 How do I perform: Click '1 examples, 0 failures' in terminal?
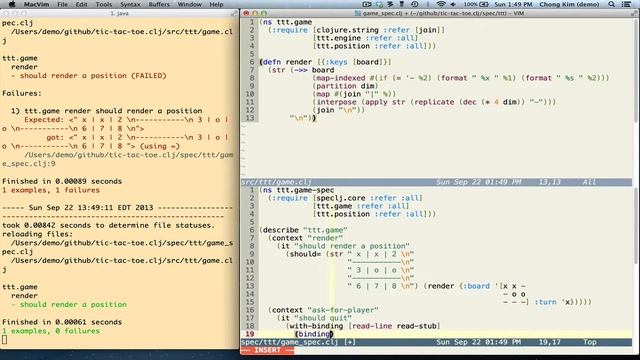51,331
